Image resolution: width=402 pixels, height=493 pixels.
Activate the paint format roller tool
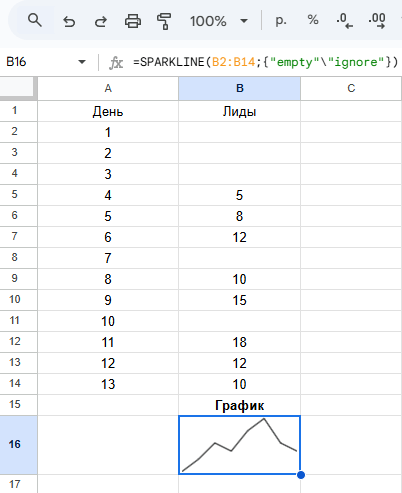[164, 21]
